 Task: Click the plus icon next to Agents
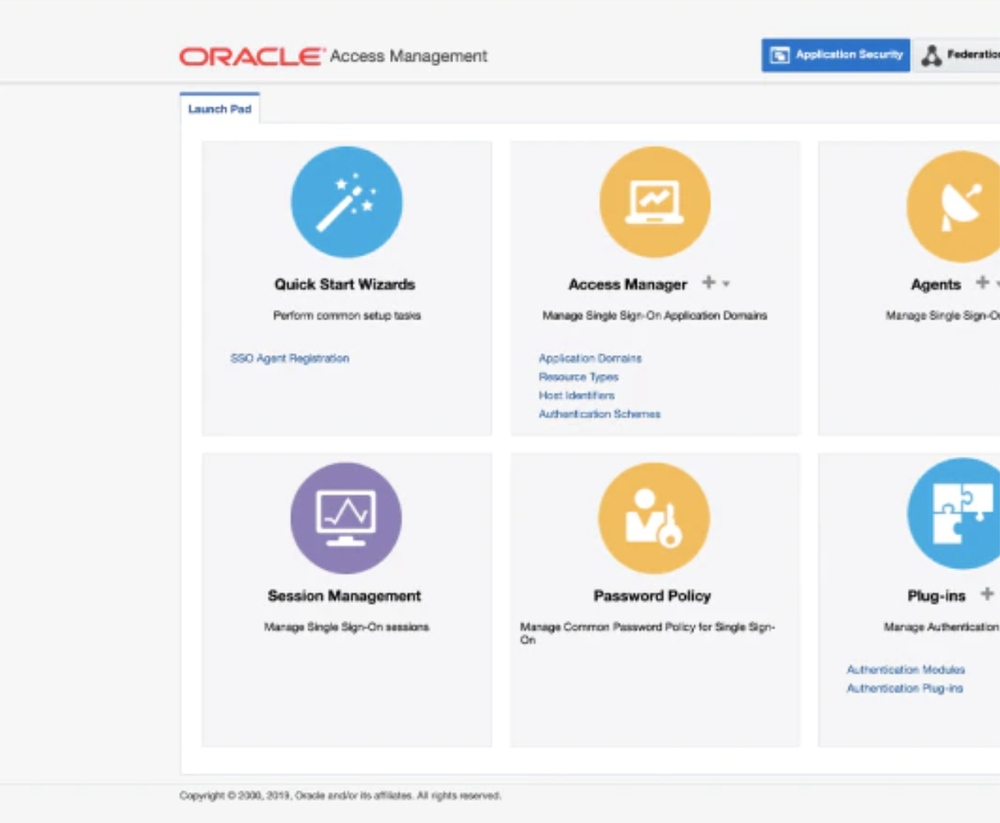tap(982, 282)
